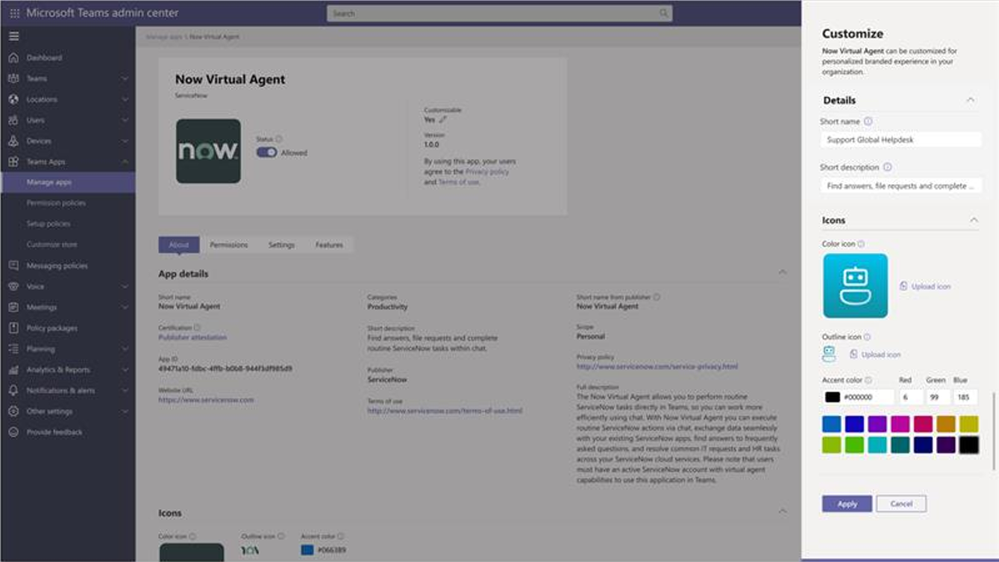The height and width of the screenshot is (562, 999).
Task: Collapse the Teams Apps menu chevron
Action: [125, 162]
